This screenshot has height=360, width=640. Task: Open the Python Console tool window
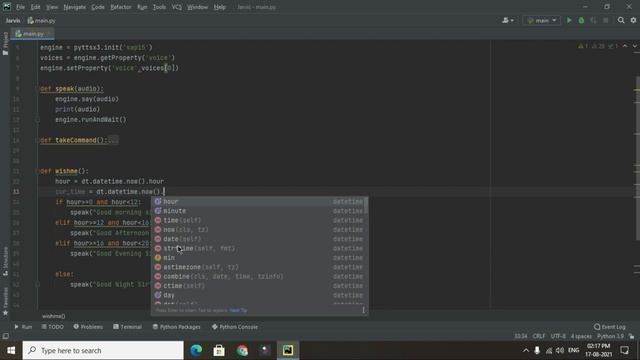235,327
